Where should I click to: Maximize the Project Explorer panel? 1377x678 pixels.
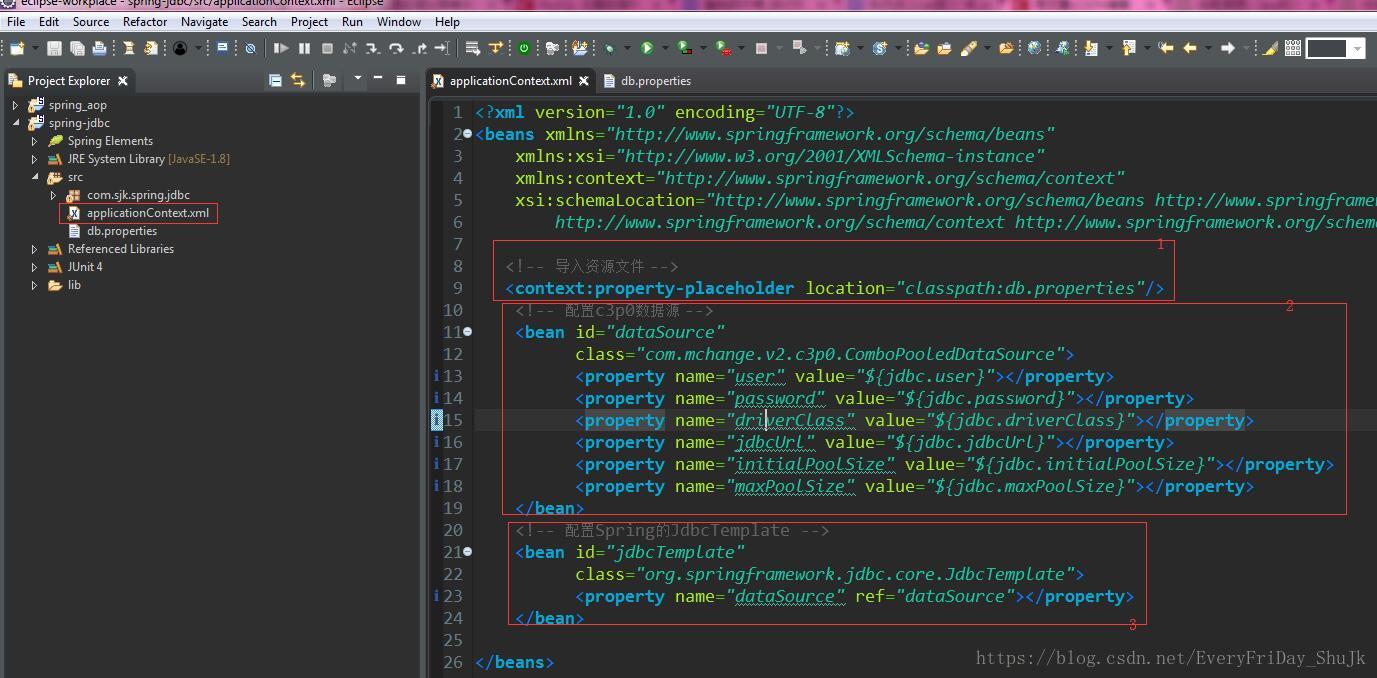tap(401, 80)
